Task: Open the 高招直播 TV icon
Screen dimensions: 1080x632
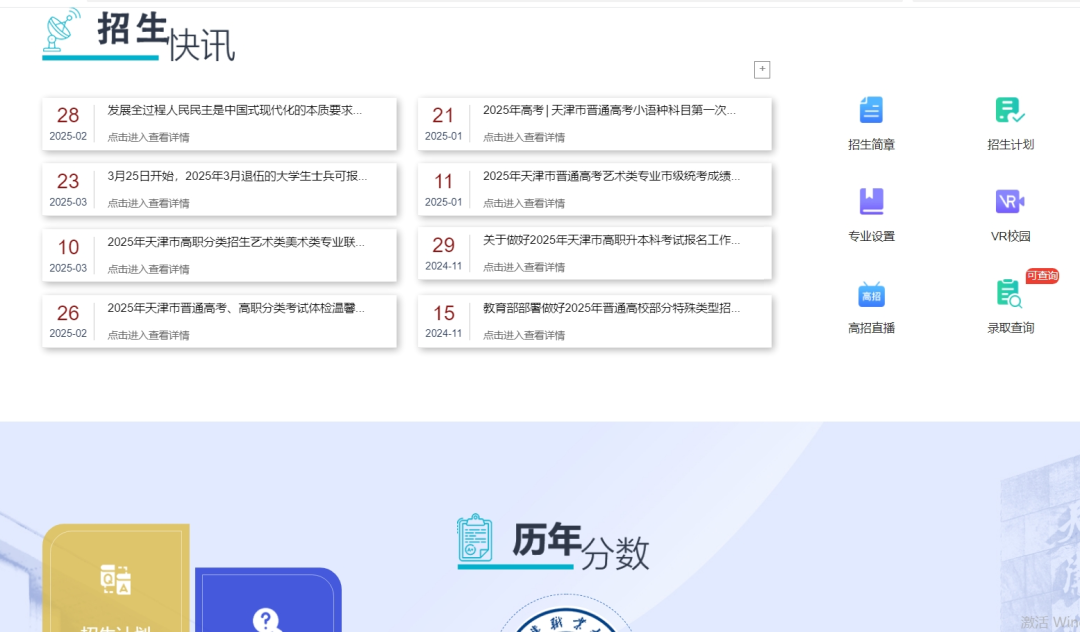Action: pyautogui.click(x=871, y=294)
